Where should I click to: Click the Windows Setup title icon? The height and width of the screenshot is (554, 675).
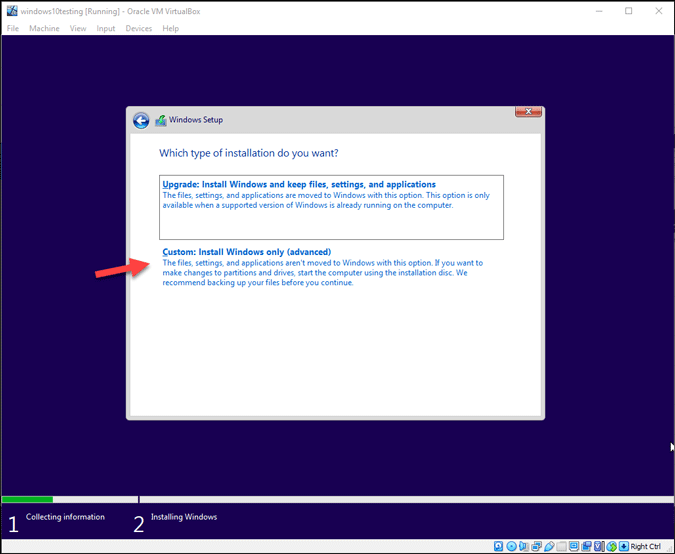pos(160,120)
